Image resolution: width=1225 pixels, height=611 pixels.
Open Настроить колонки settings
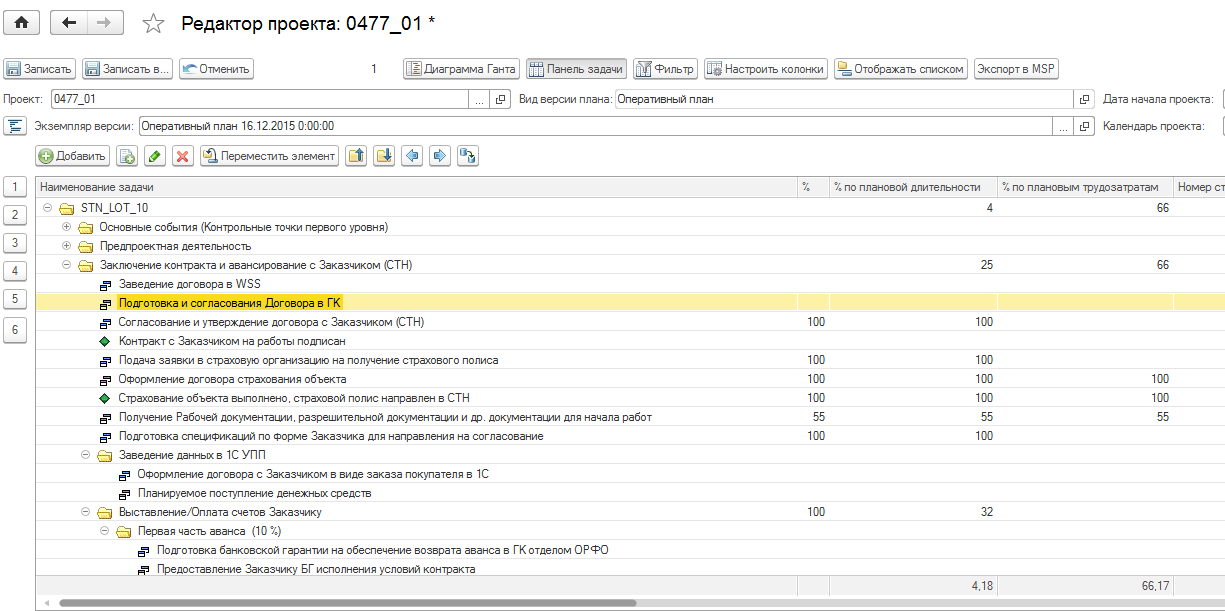(766, 69)
